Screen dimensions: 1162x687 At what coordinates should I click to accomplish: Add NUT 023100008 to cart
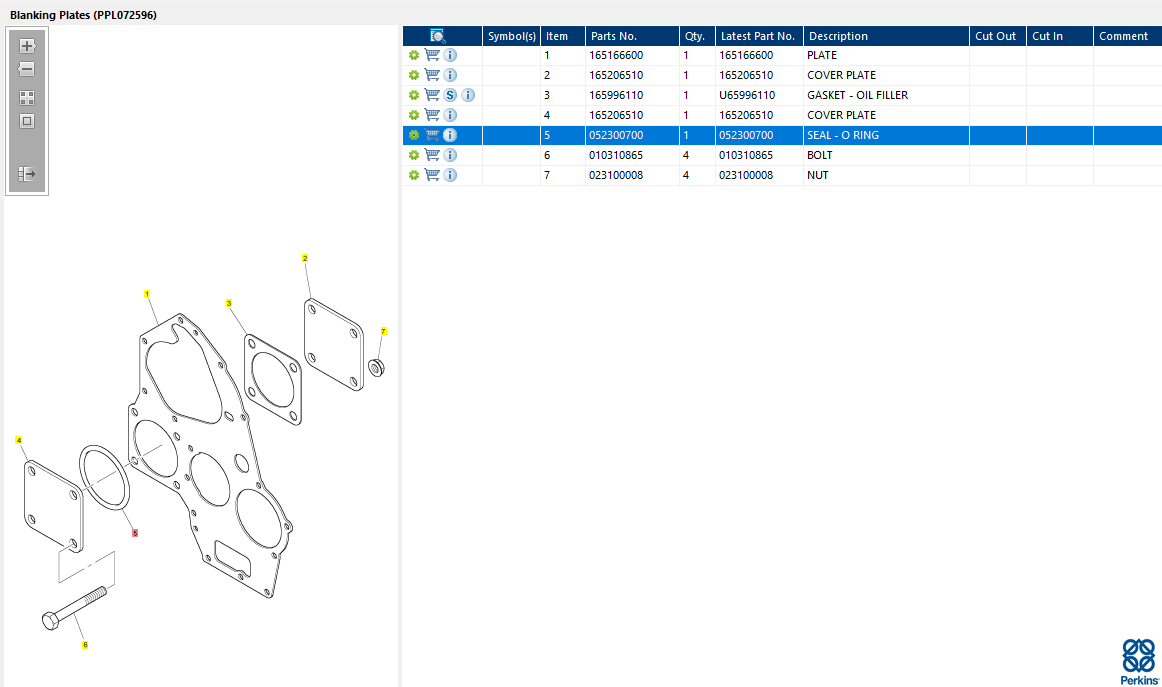[431, 175]
